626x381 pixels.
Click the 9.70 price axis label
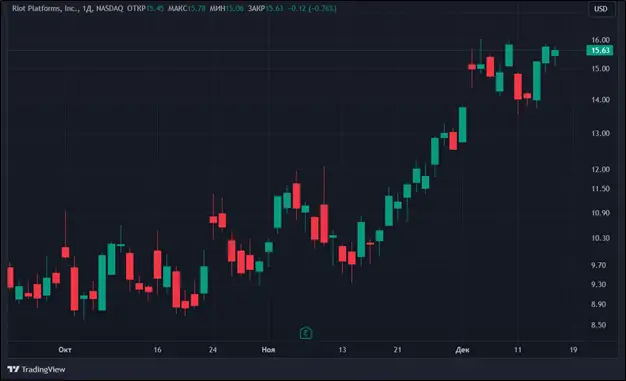click(x=598, y=265)
